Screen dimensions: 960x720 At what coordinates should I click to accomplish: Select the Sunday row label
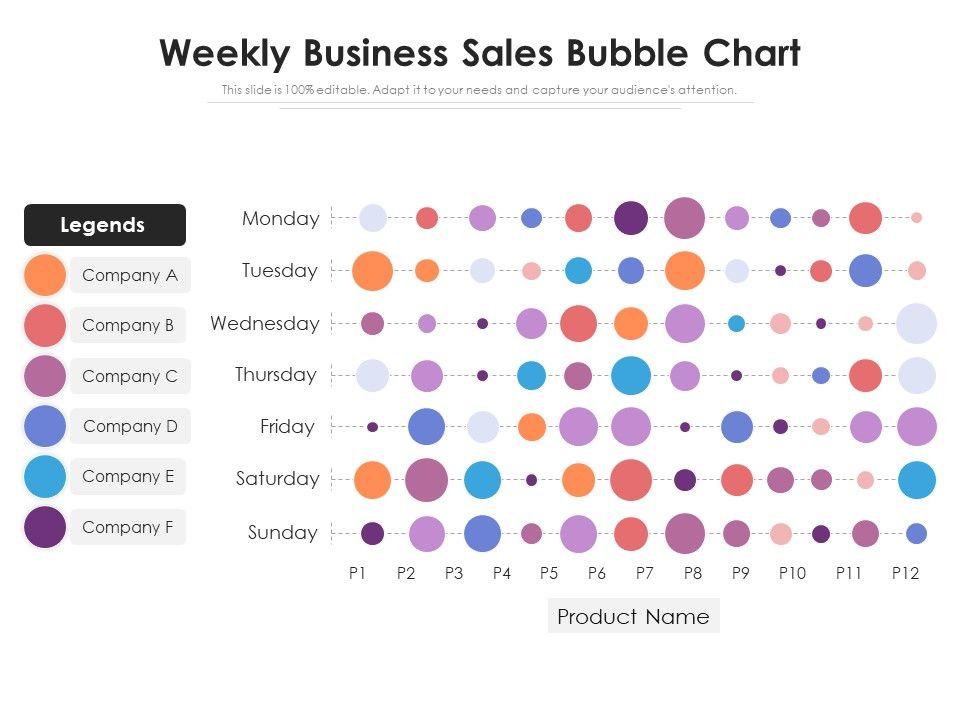click(x=283, y=532)
